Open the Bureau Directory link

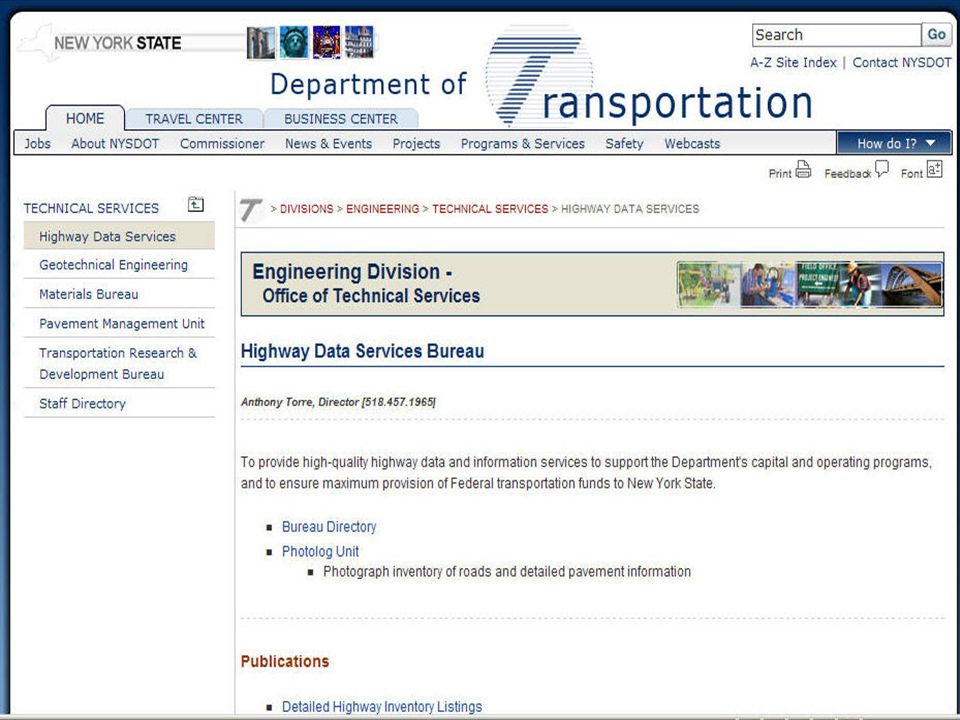pyautogui.click(x=329, y=527)
